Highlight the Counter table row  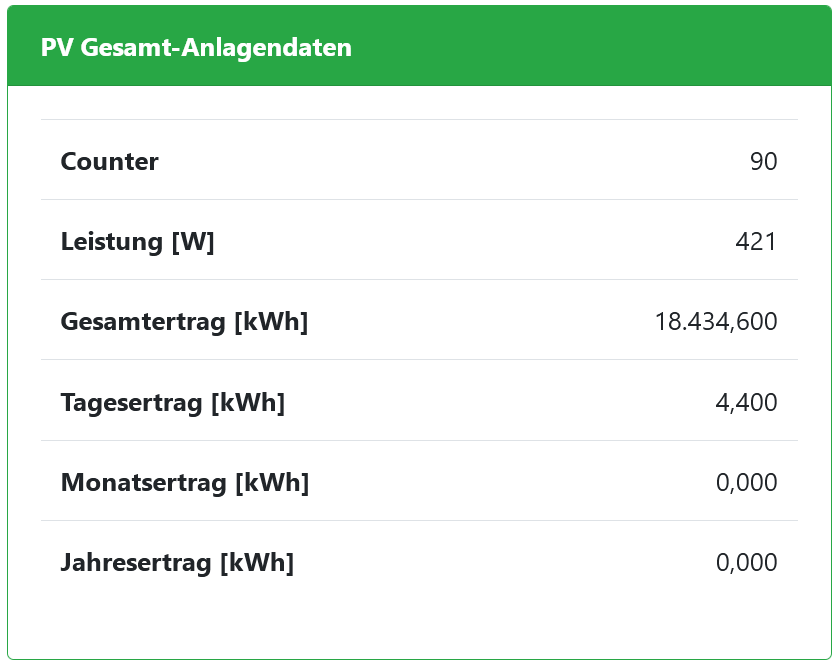click(x=420, y=161)
